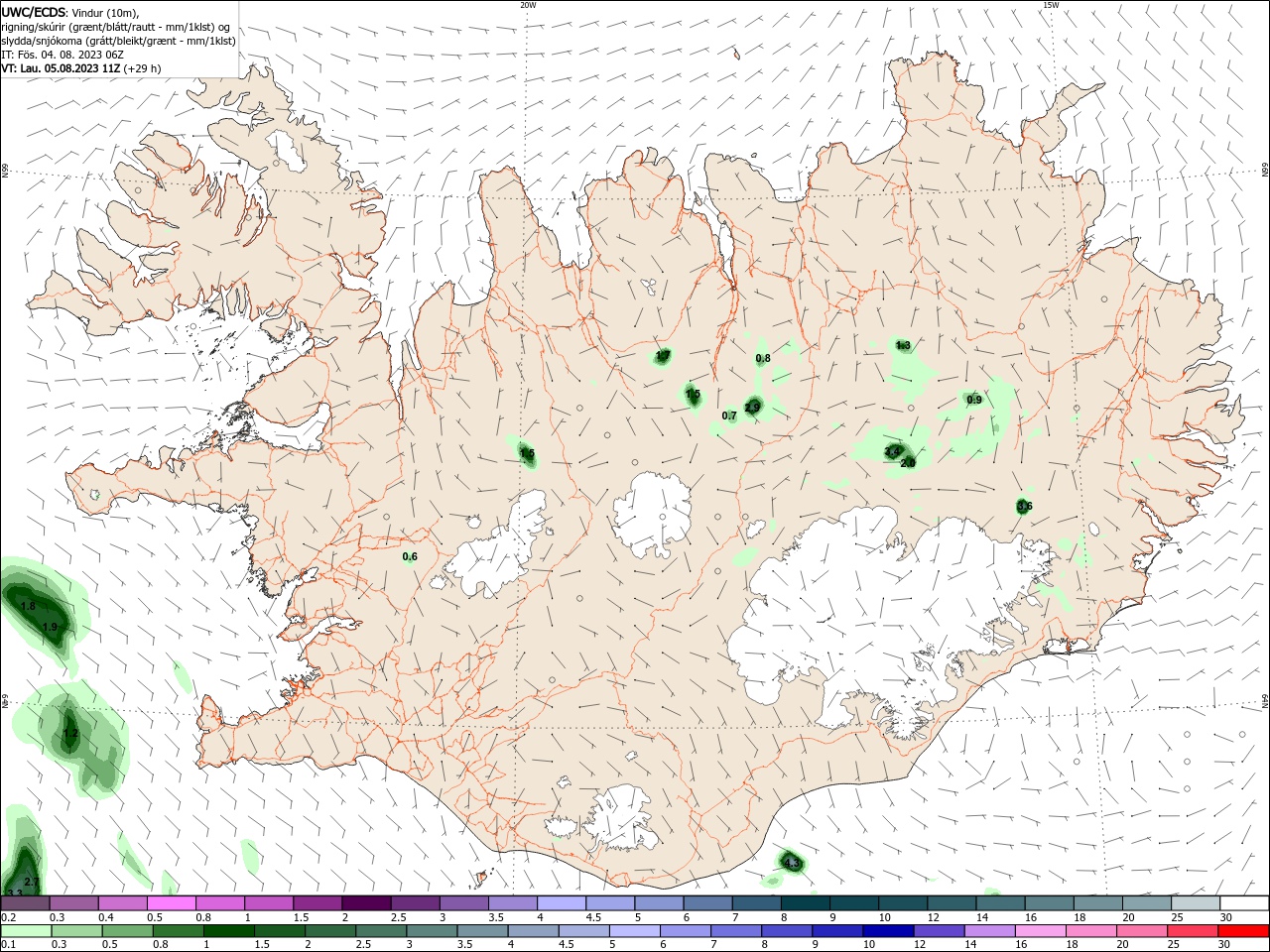Click the lavender 4–4.5 swatch in top legend row
Screen dimensions: 1270x952
tap(562, 903)
